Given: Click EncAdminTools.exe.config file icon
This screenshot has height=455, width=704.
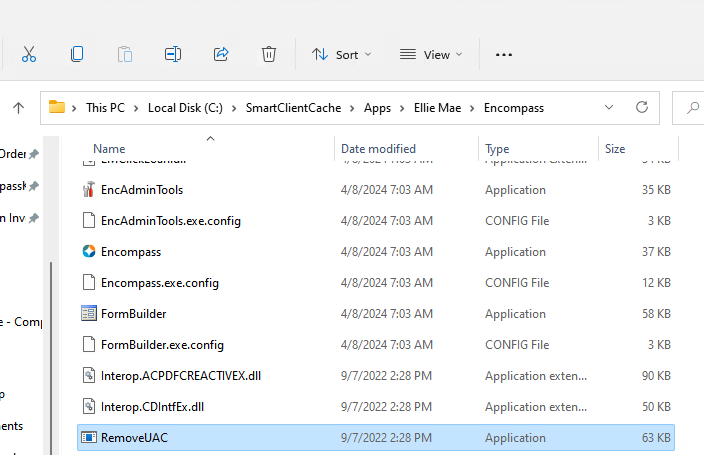Looking at the screenshot, I should (89, 221).
